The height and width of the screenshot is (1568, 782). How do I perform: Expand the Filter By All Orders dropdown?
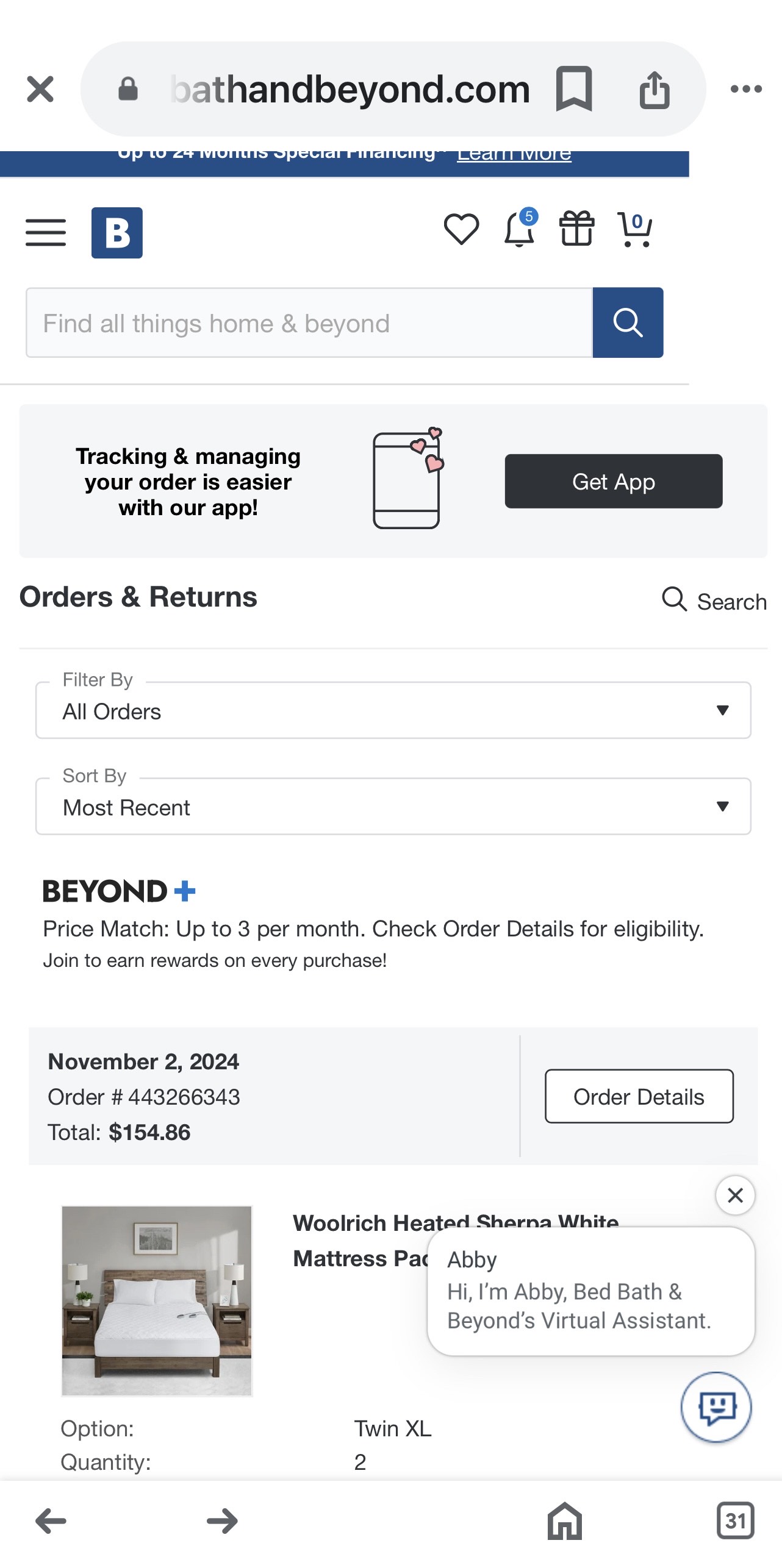point(393,710)
